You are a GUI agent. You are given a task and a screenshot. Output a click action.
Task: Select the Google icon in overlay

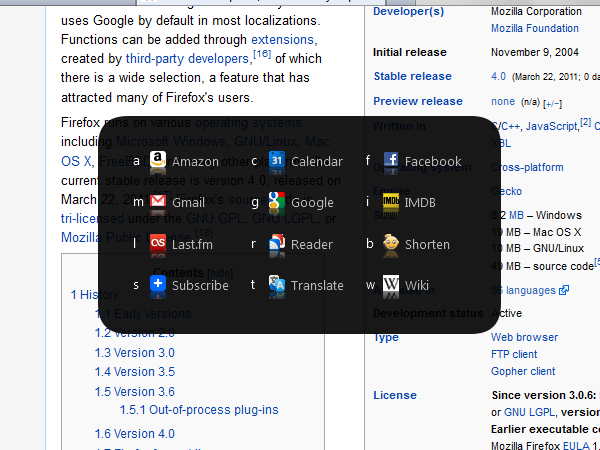click(277, 201)
